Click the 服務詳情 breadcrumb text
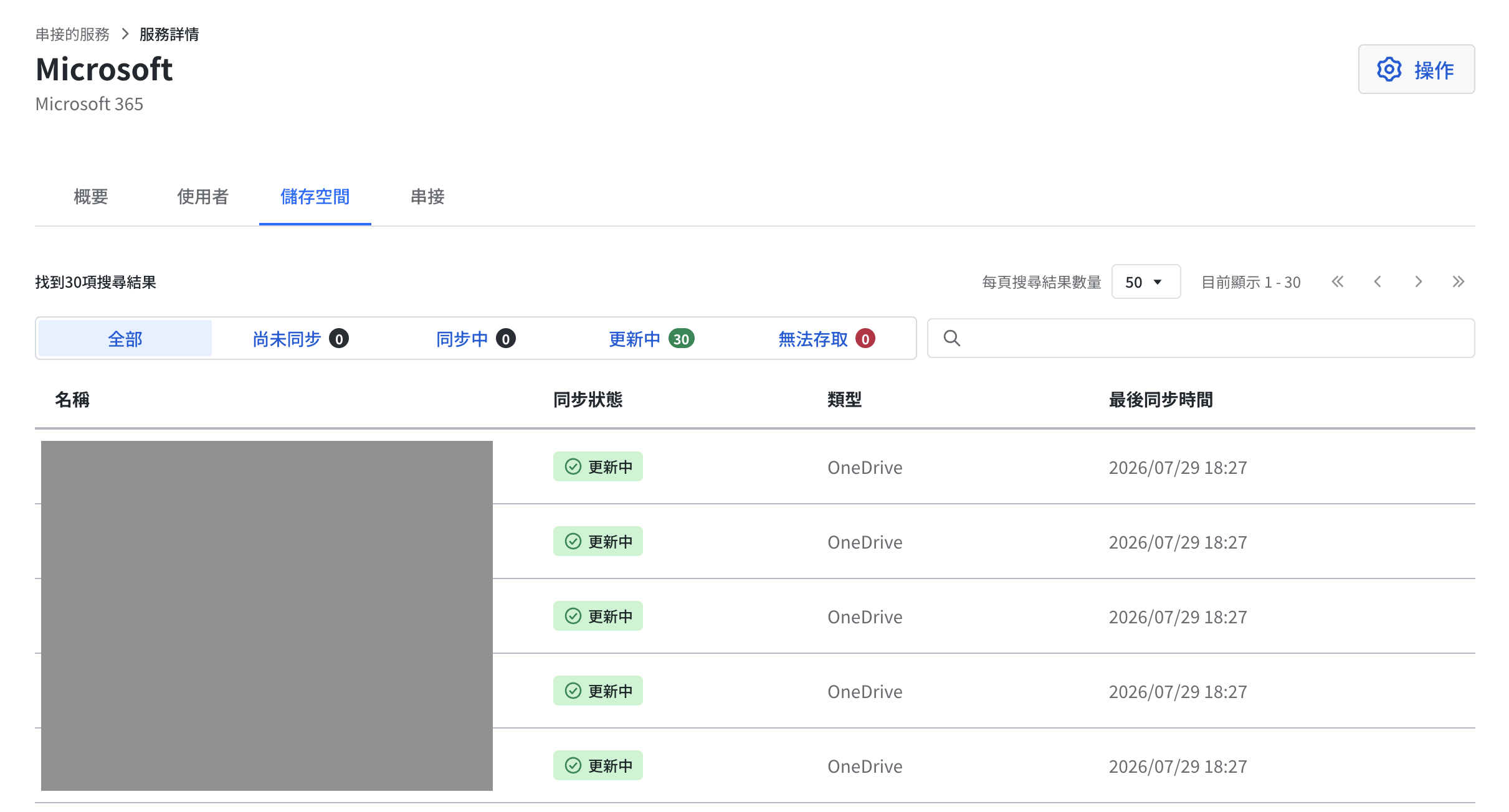The width and height of the screenshot is (1509, 812). coord(169,34)
